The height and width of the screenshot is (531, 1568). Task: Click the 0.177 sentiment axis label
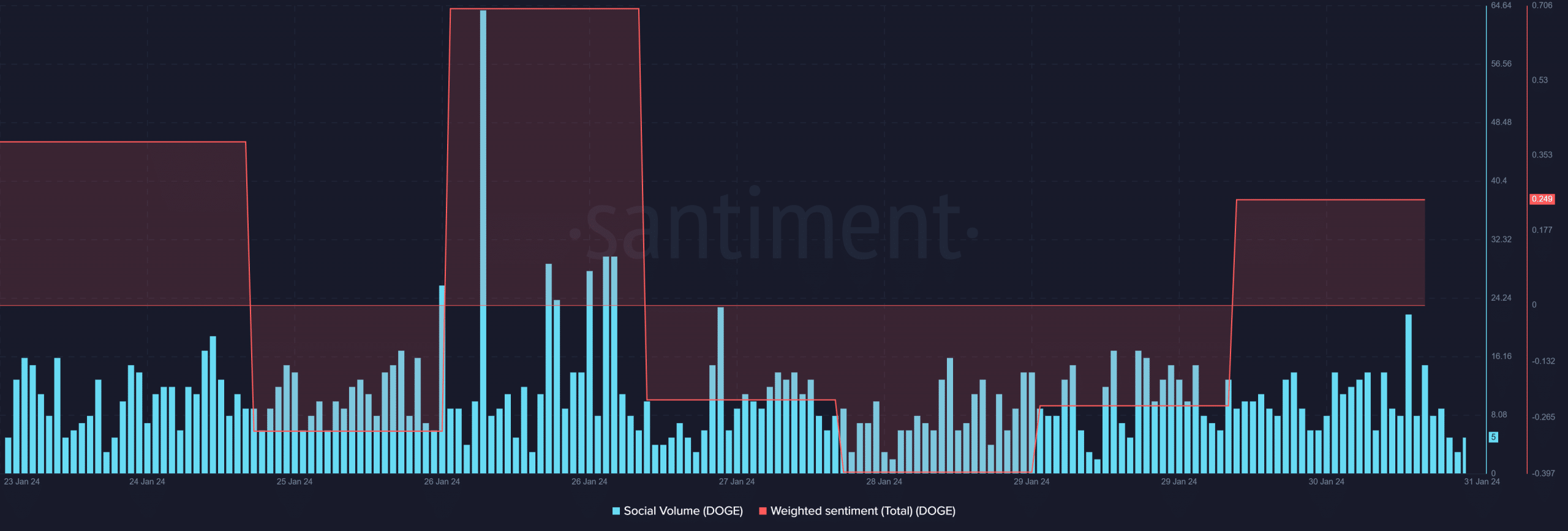coord(1542,230)
